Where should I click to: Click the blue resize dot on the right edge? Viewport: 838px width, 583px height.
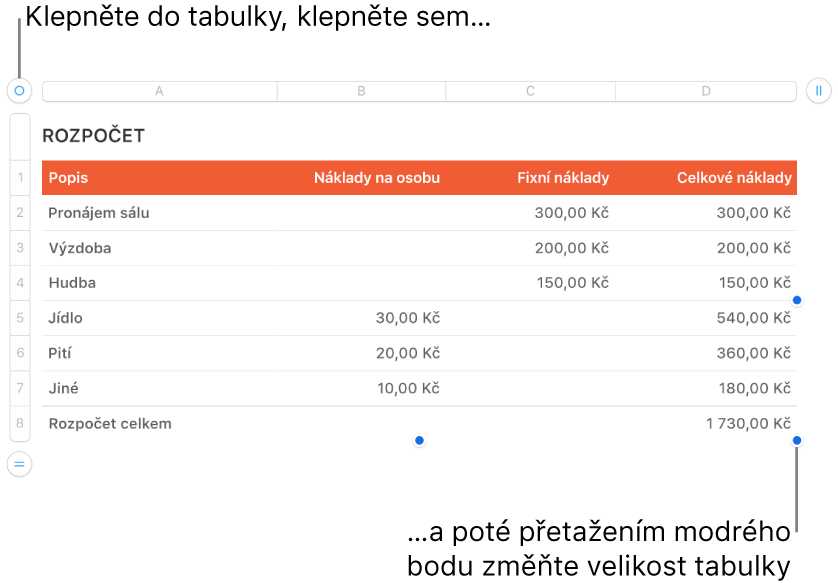click(796, 299)
